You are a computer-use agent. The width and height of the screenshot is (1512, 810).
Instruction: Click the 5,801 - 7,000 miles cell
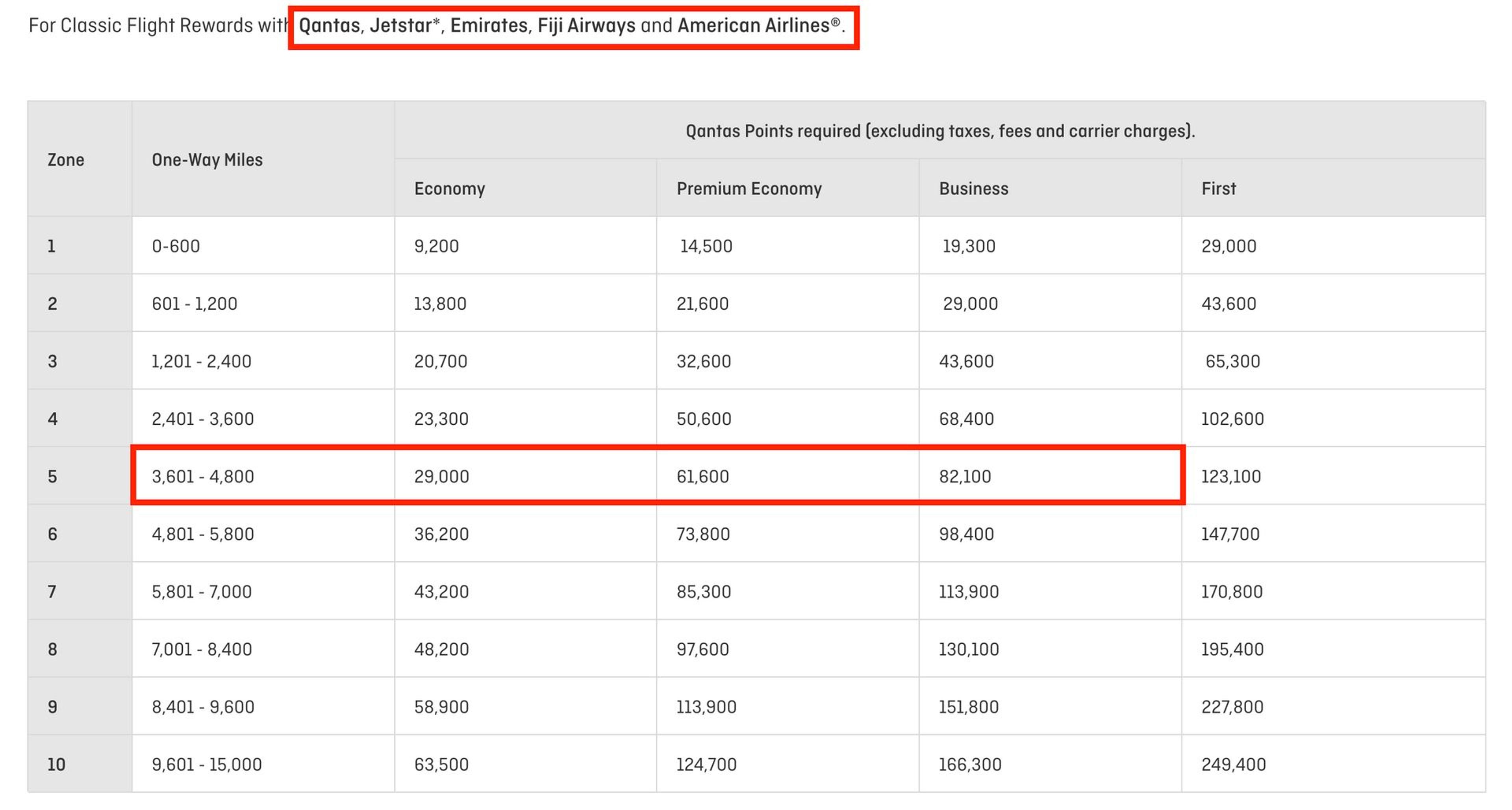263,591
